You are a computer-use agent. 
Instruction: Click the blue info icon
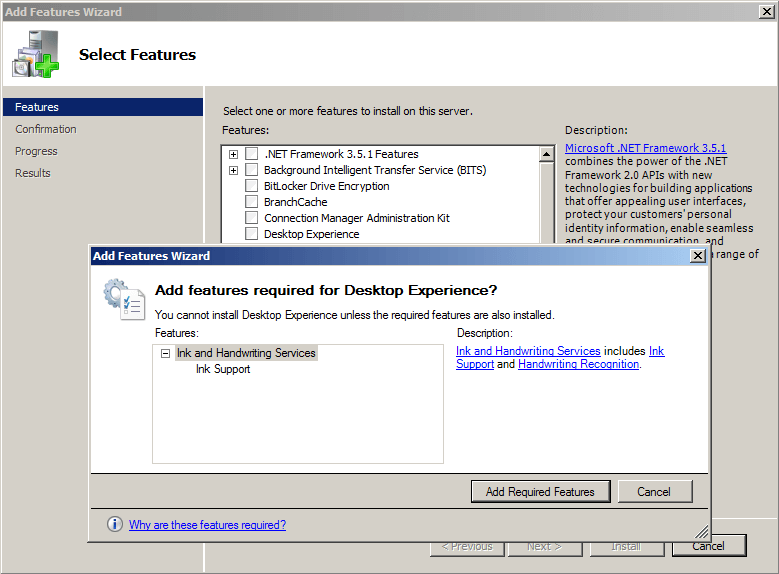pyautogui.click(x=115, y=525)
